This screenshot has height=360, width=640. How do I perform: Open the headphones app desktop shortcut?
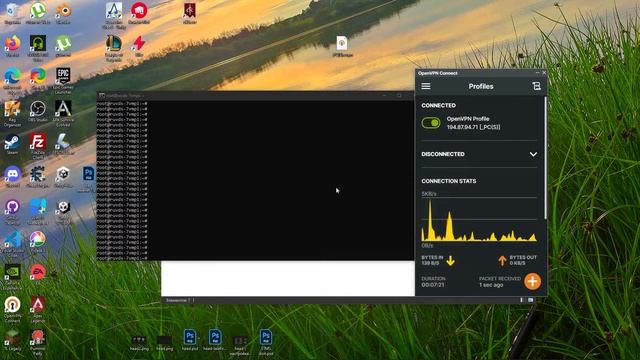(38, 48)
